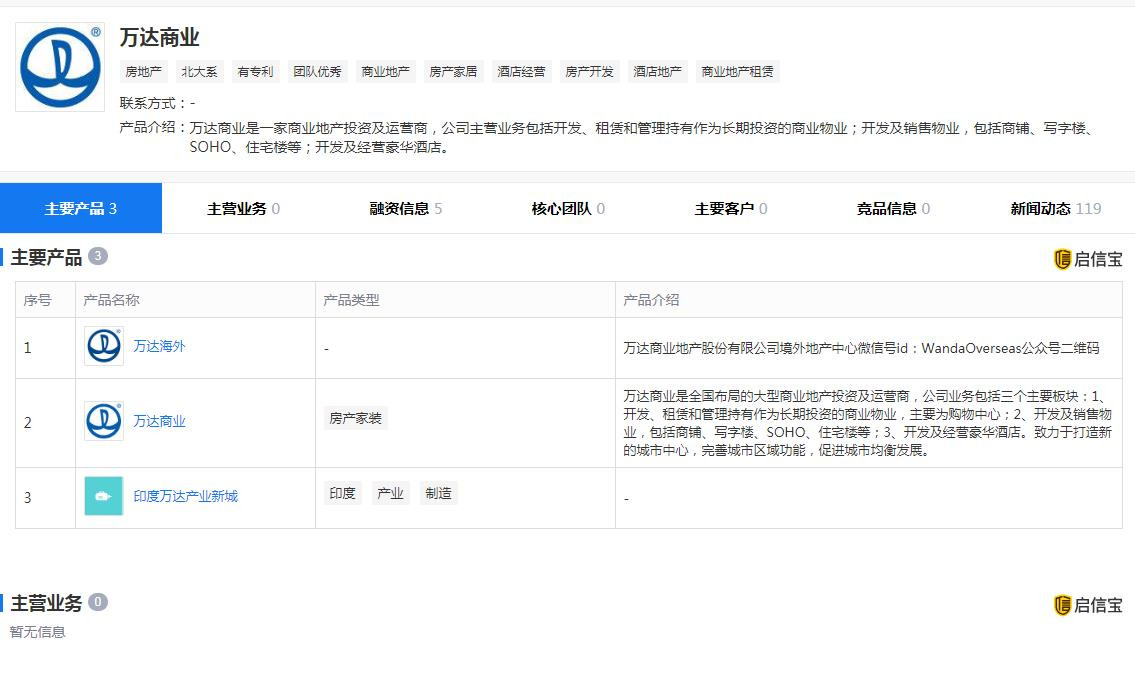Click the 酒店经营 tag
This screenshot has width=1135, height=687.
click(x=521, y=72)
